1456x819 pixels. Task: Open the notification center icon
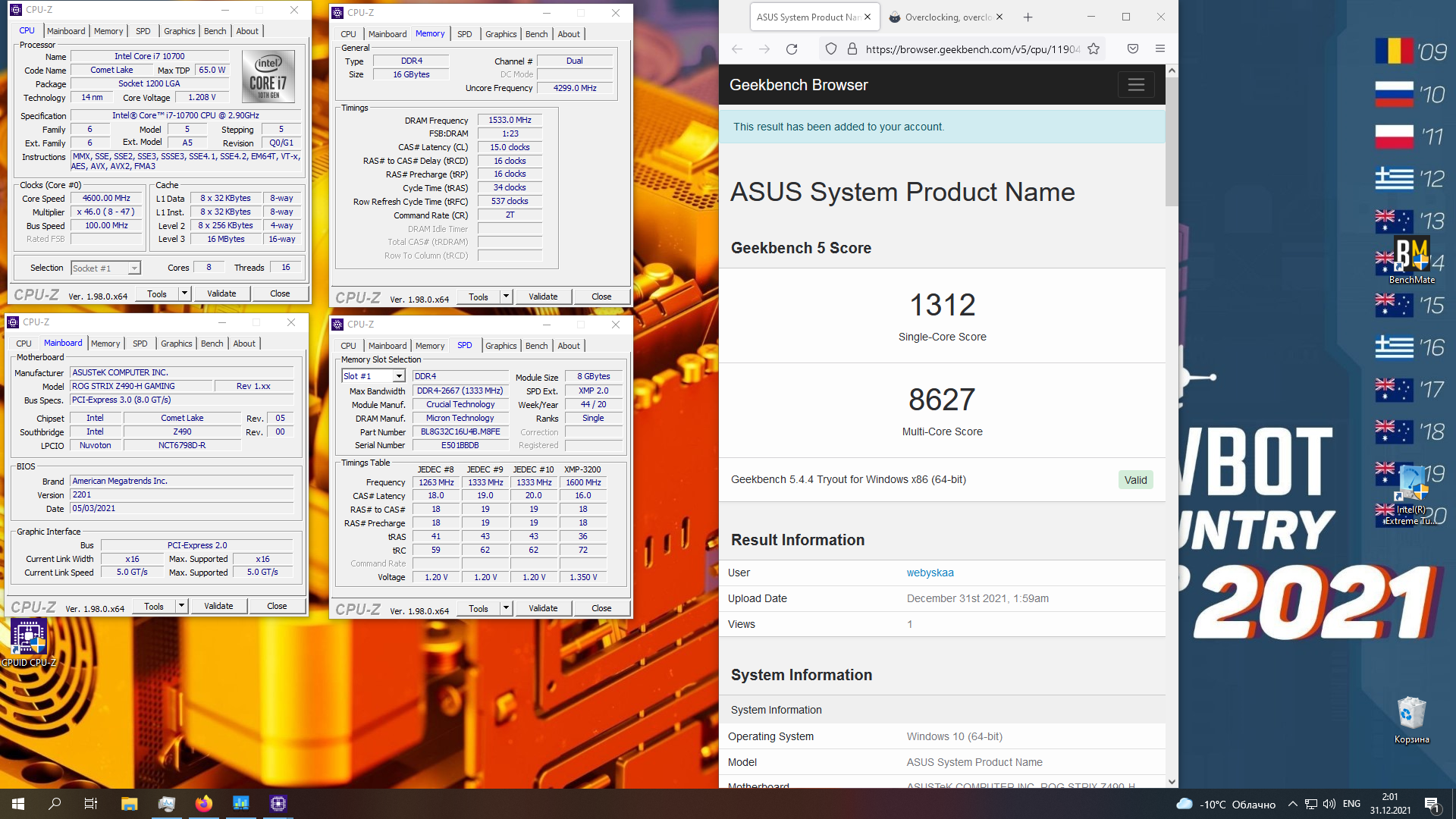(x=1432, y=805)
